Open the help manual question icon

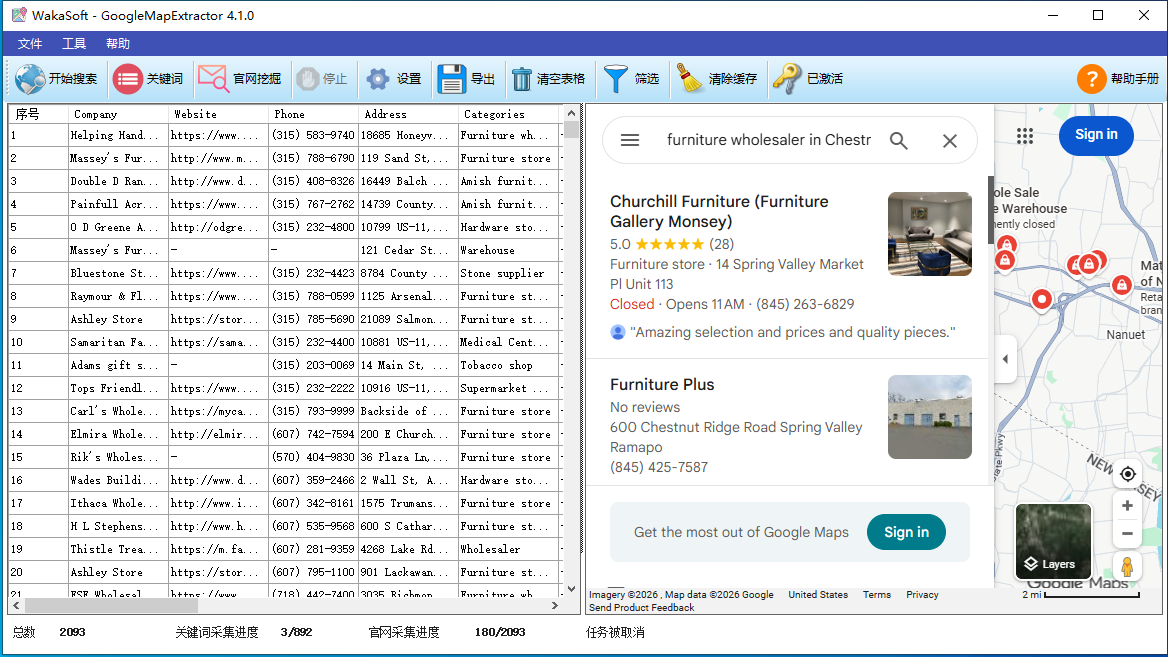click(1091, 79)
